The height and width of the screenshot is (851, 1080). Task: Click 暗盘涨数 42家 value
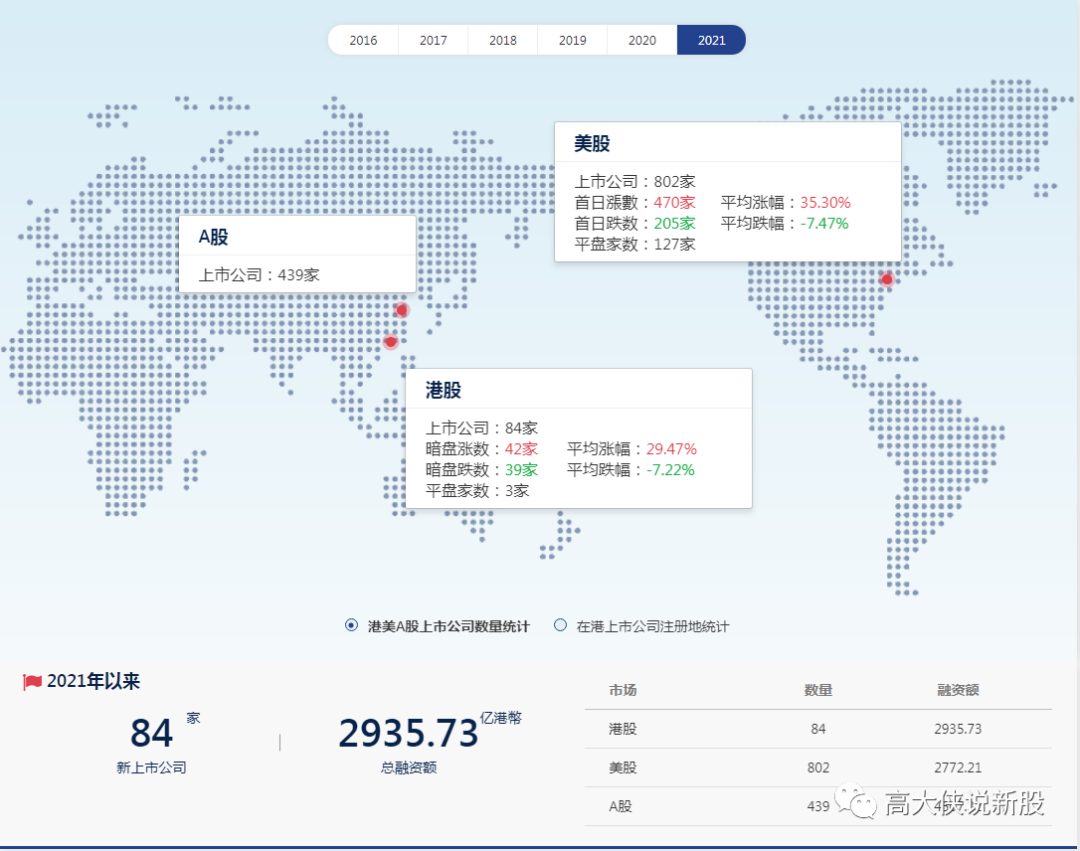pos(521,449)
